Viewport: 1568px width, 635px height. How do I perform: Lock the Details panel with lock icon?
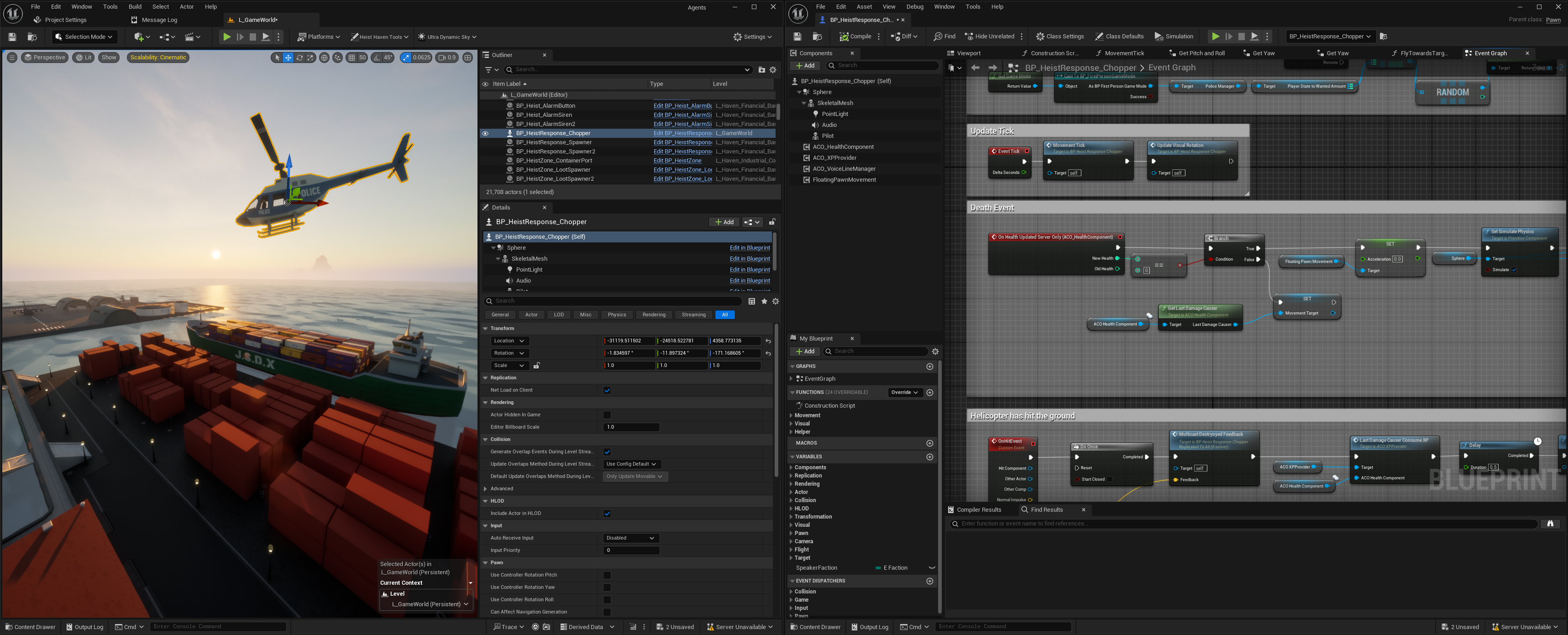[772, 222]
